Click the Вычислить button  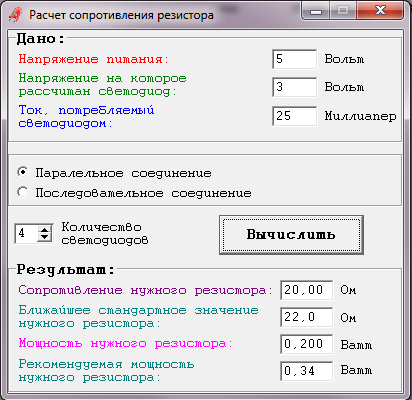pyautogui.click(x=291, y=235)
